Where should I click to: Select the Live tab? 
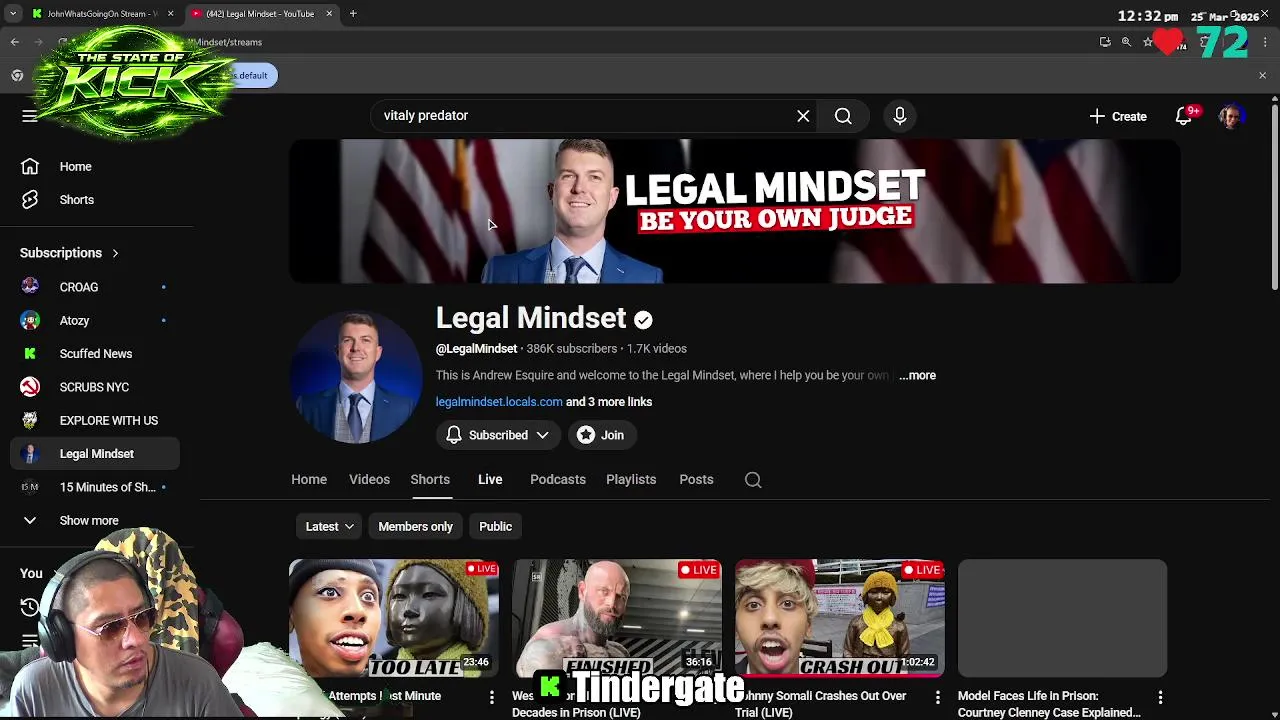tap(490, 480)
